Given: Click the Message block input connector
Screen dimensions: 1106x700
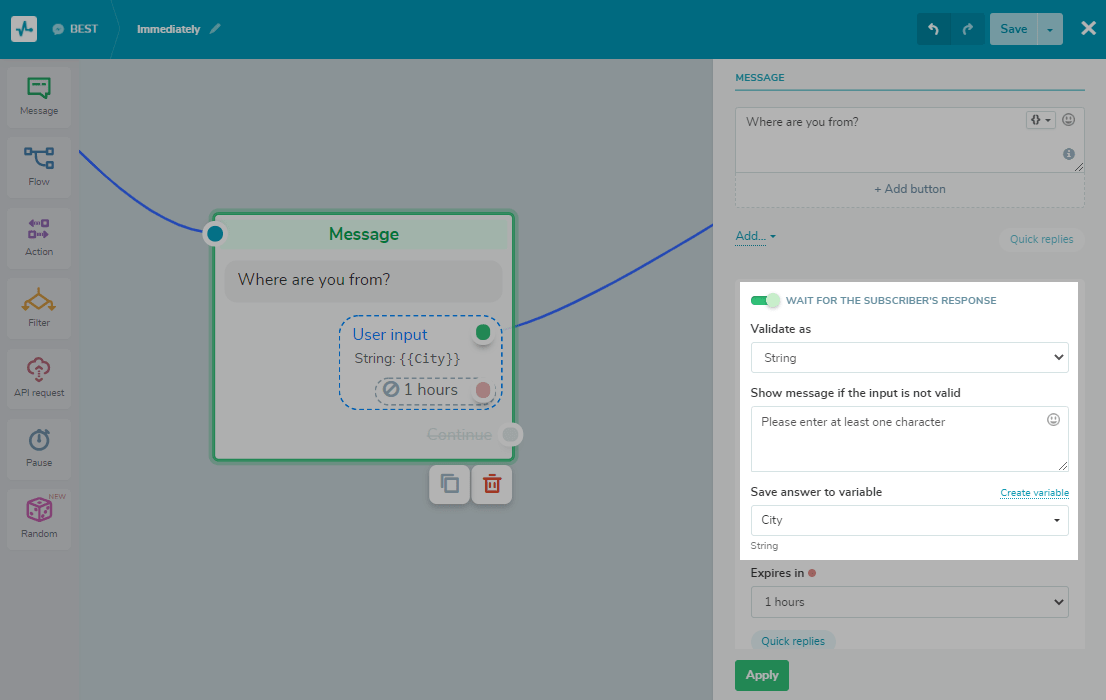Looking at the screenshot, I should pos(215,234).
